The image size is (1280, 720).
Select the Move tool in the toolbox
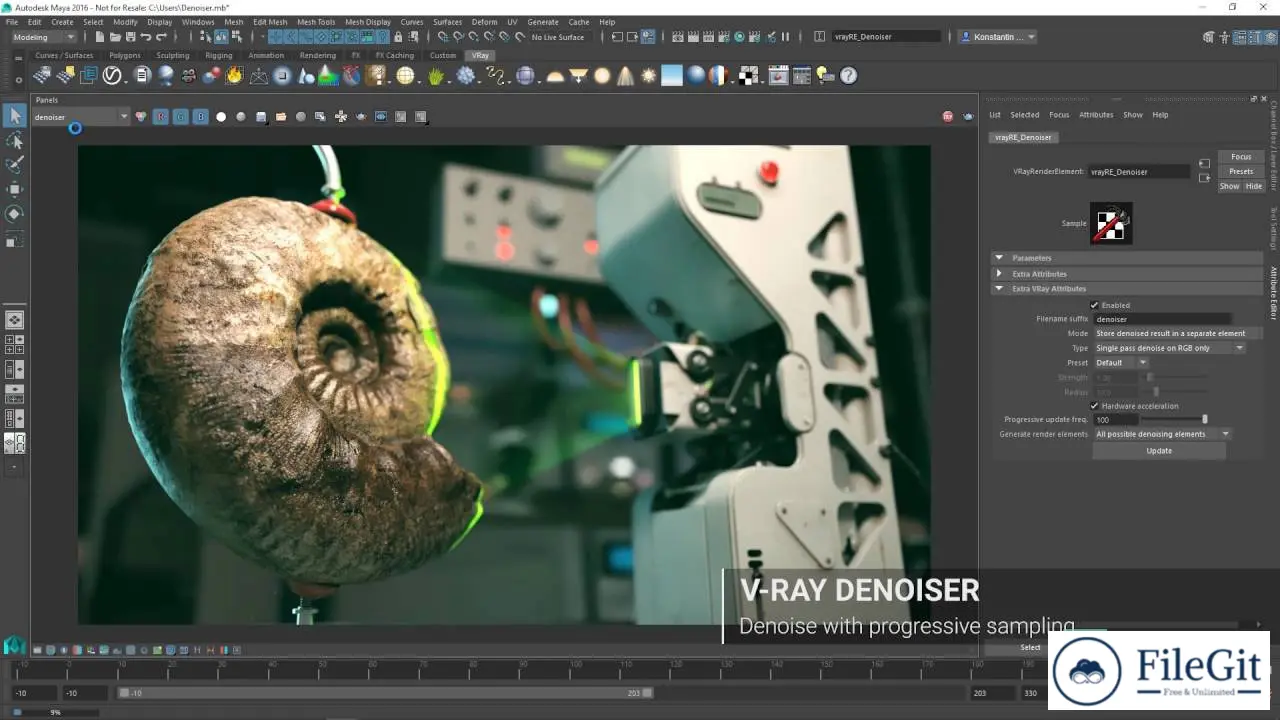[x=14, y=189]
